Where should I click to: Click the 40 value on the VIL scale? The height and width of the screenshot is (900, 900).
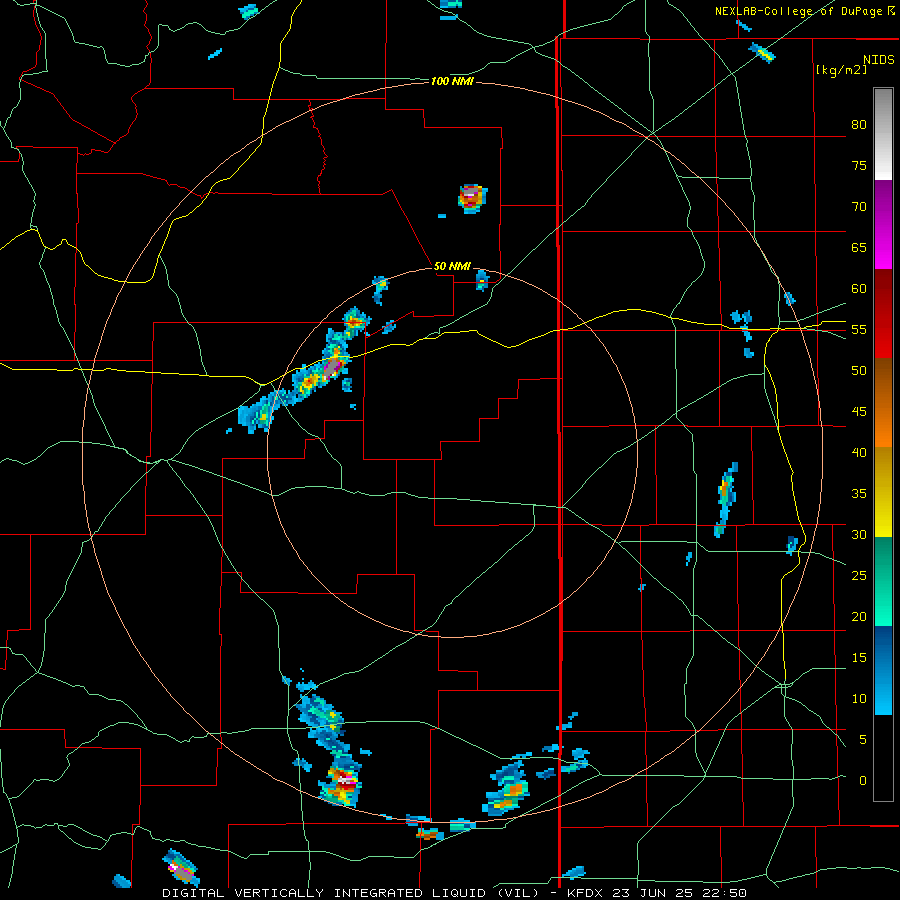[859, 452]
